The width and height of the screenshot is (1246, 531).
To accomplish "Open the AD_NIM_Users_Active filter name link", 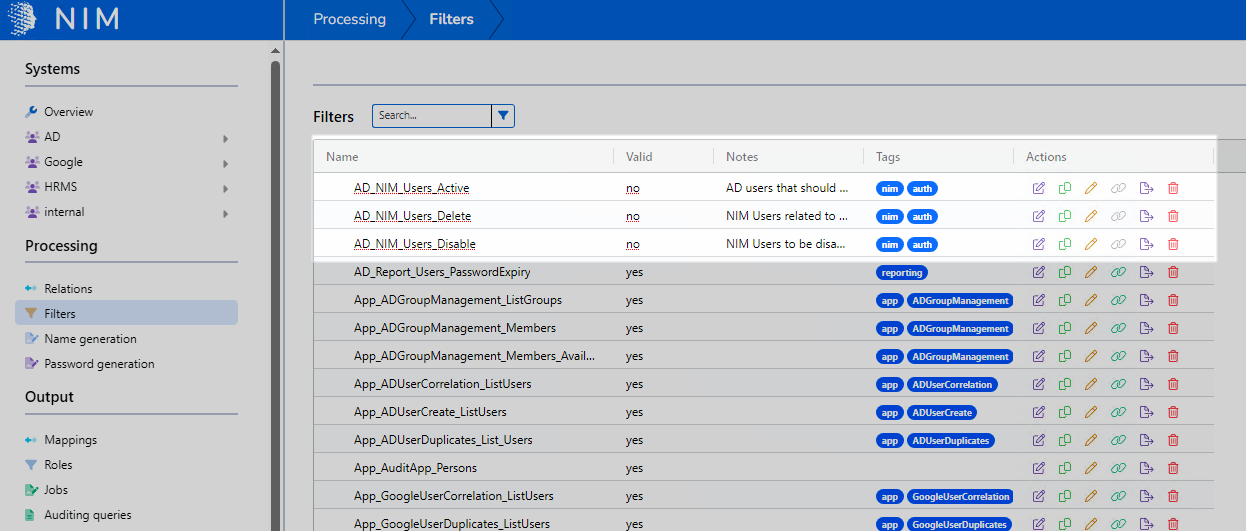I will pyautogui.click(x=411, y=188).
